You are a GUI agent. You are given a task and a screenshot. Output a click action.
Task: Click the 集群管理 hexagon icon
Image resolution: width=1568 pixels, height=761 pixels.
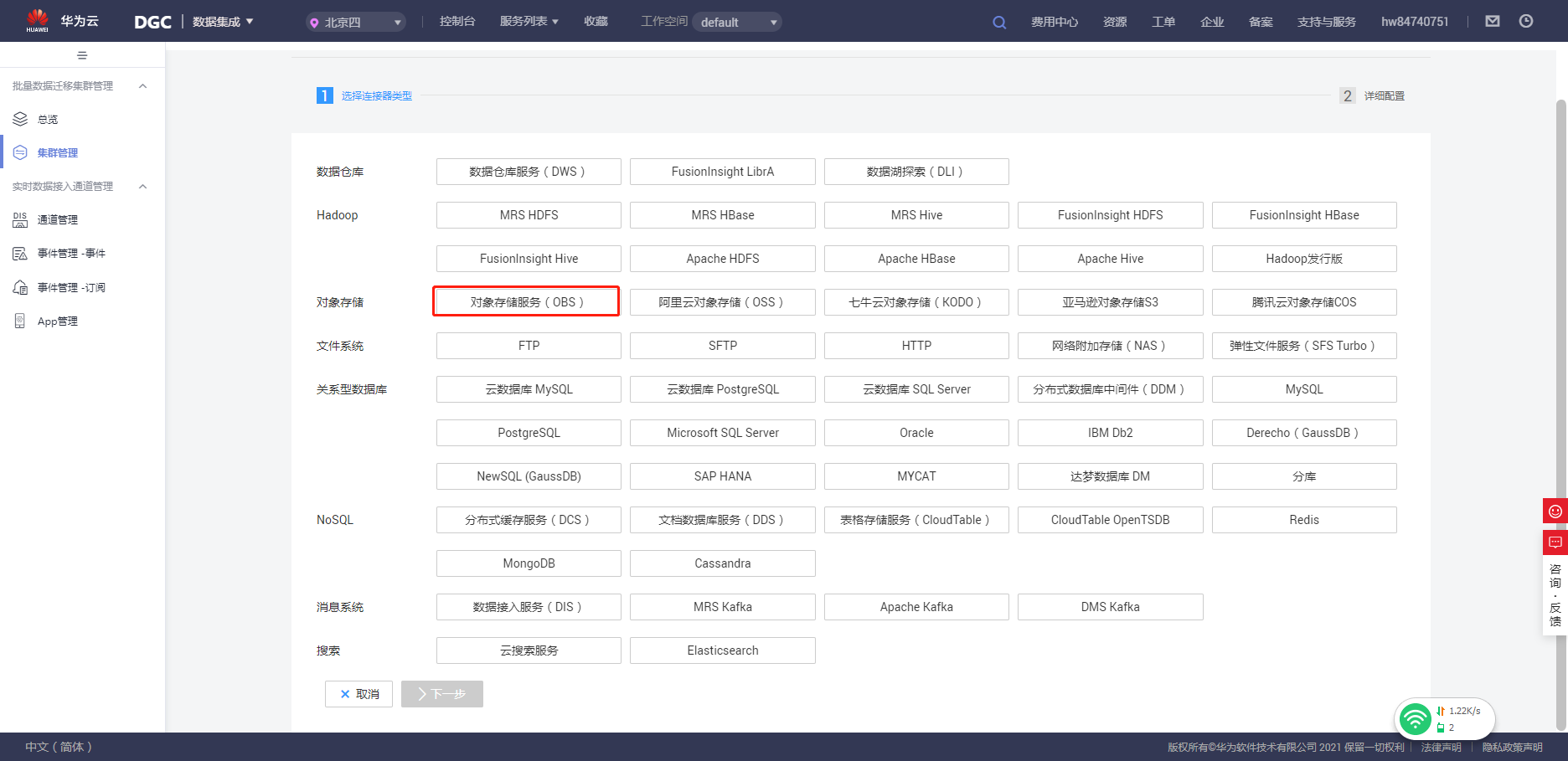(x=20, y=152)
